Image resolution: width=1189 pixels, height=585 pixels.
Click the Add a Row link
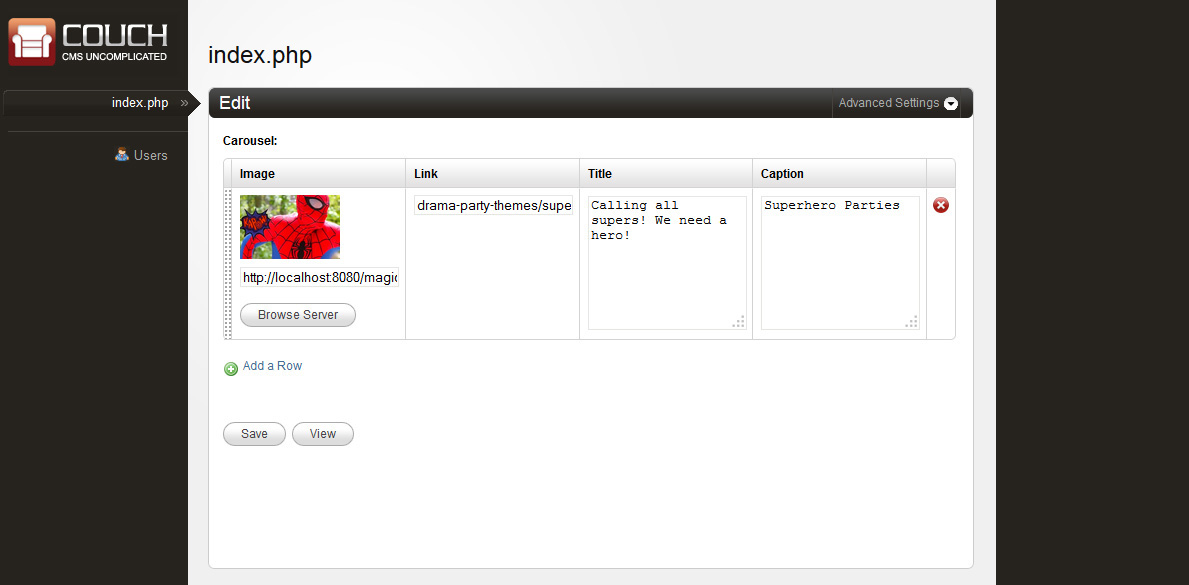tap(272, 366)
